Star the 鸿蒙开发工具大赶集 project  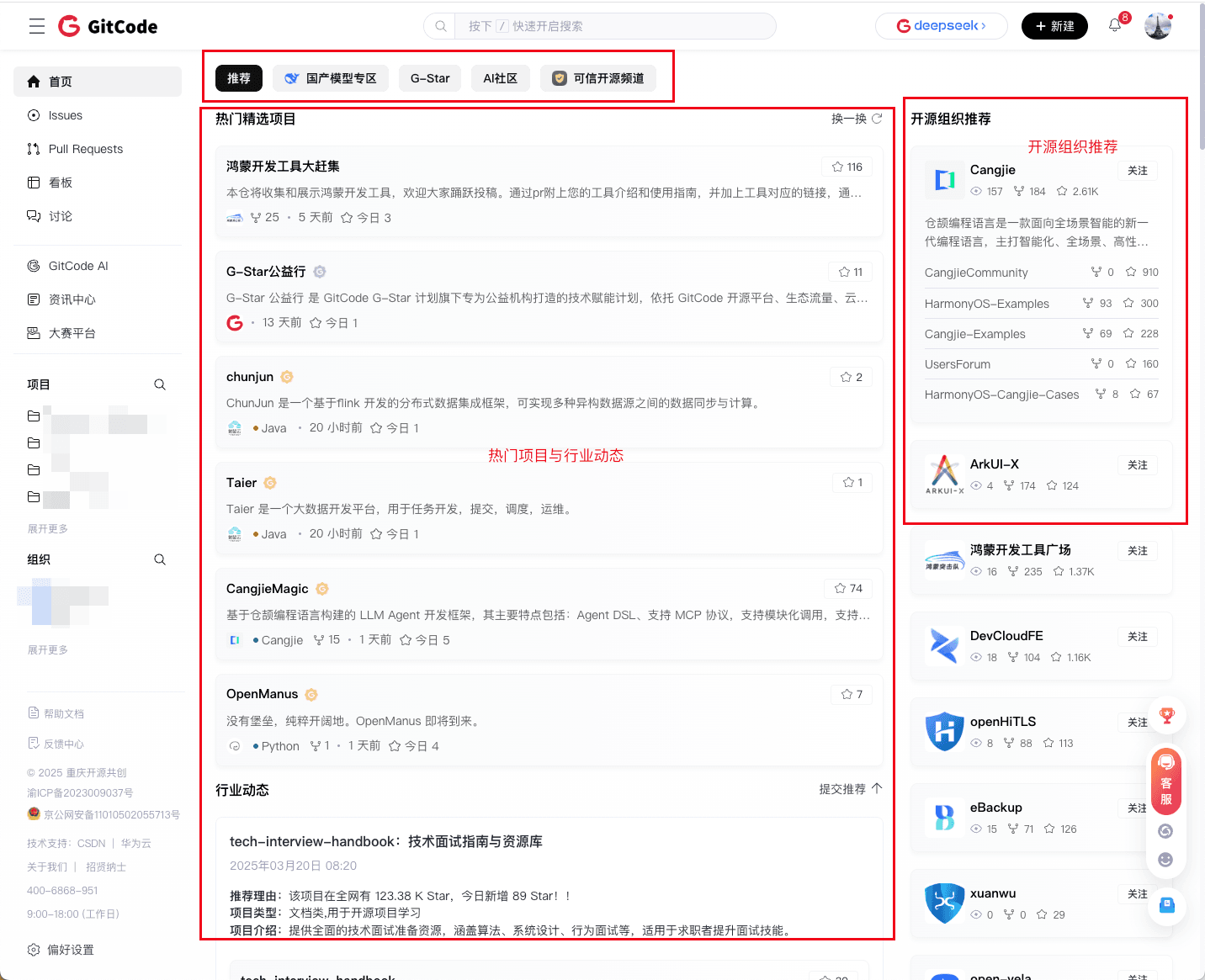[x=847, y=167]
